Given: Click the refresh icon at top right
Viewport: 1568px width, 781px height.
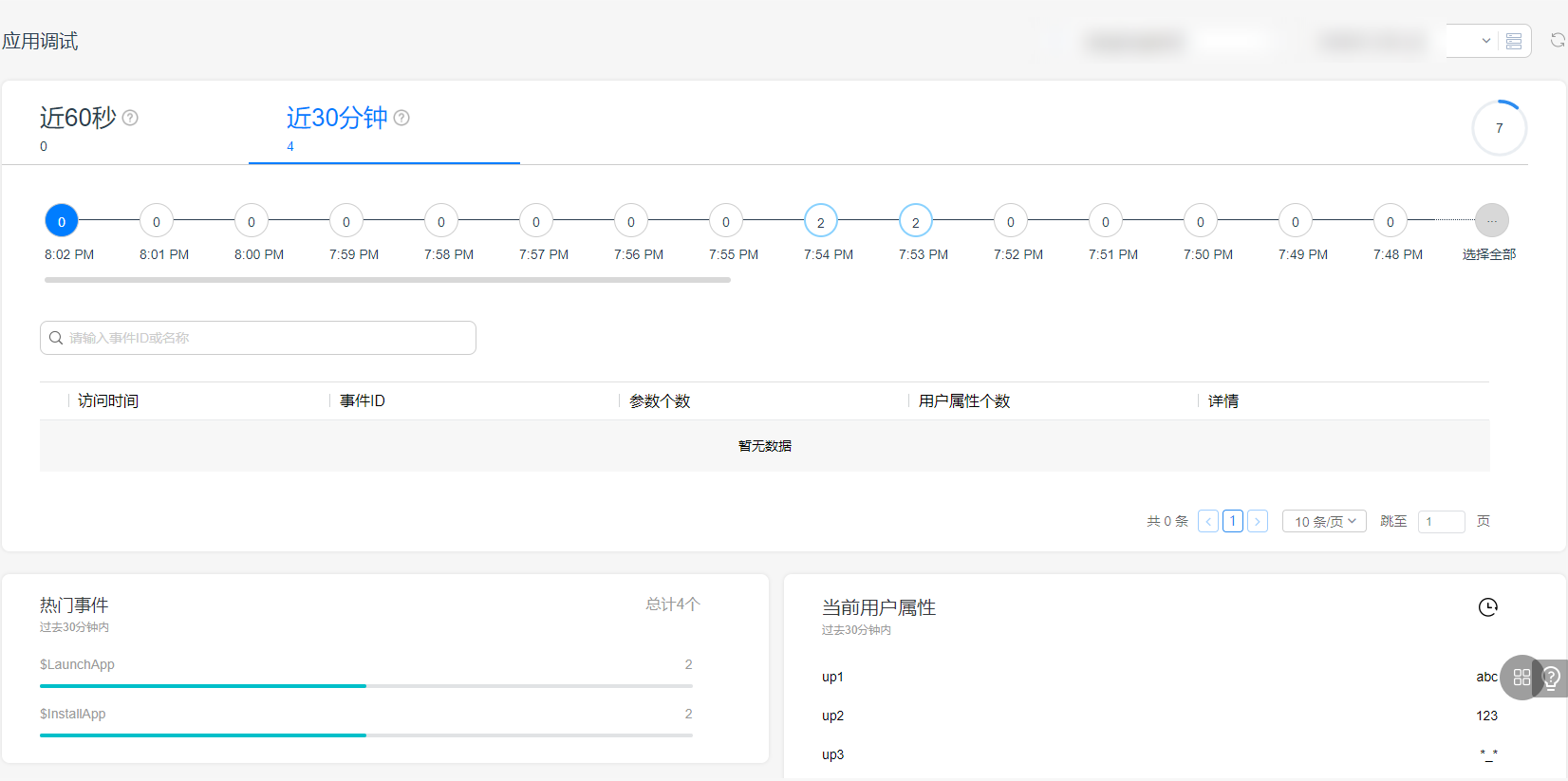Looking at the screenshot, I should point(1557,41).
